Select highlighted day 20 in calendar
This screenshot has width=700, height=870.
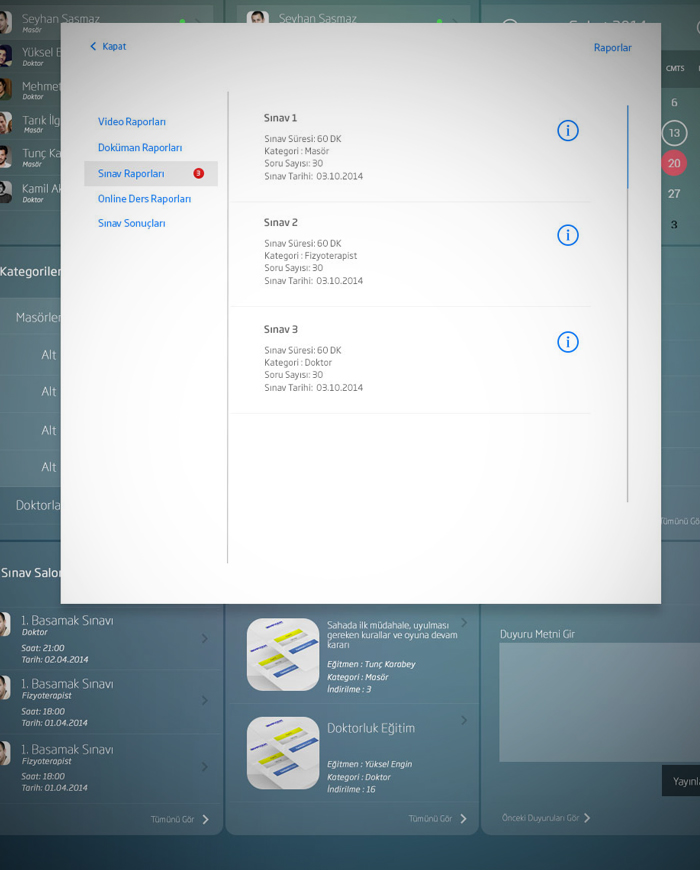click(674, 163)
